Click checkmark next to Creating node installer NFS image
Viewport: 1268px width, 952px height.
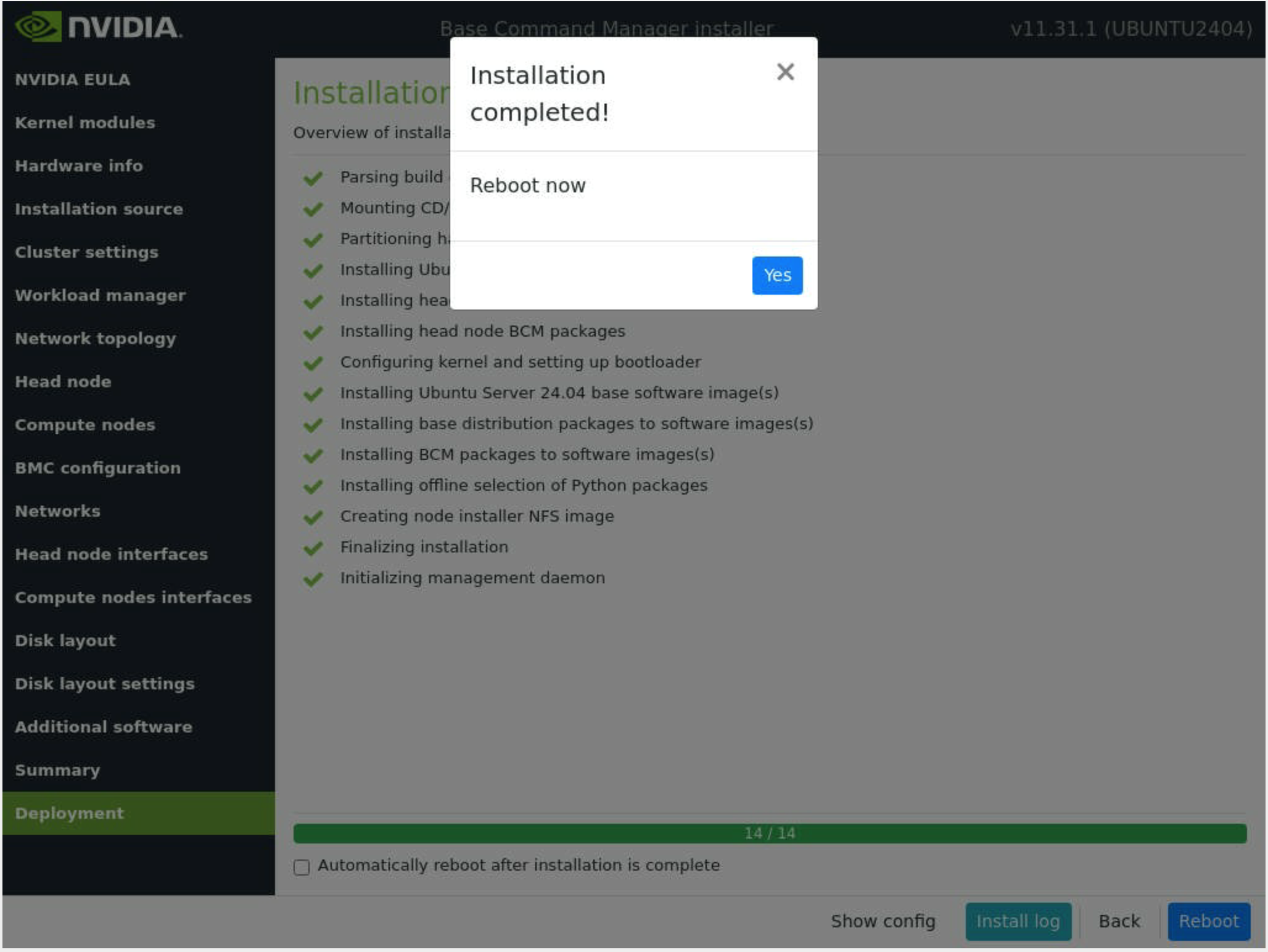[313, 517]
